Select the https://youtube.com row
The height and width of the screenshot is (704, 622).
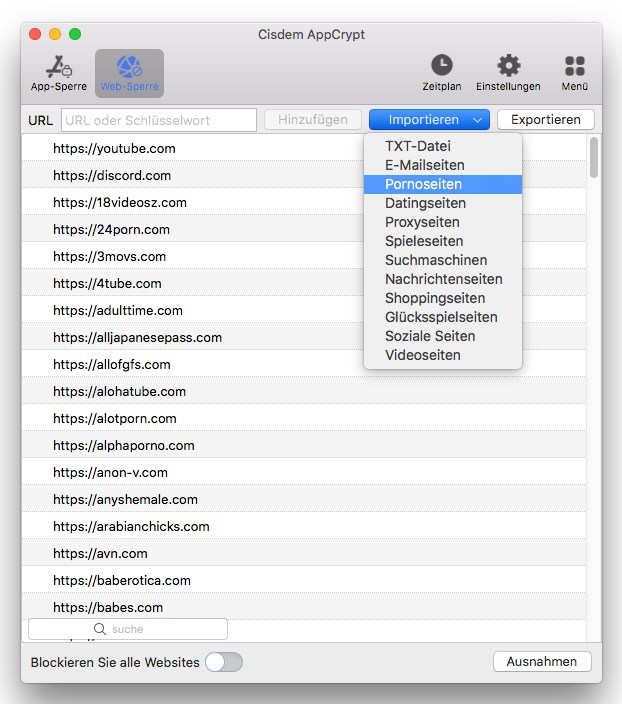[304, 149]
